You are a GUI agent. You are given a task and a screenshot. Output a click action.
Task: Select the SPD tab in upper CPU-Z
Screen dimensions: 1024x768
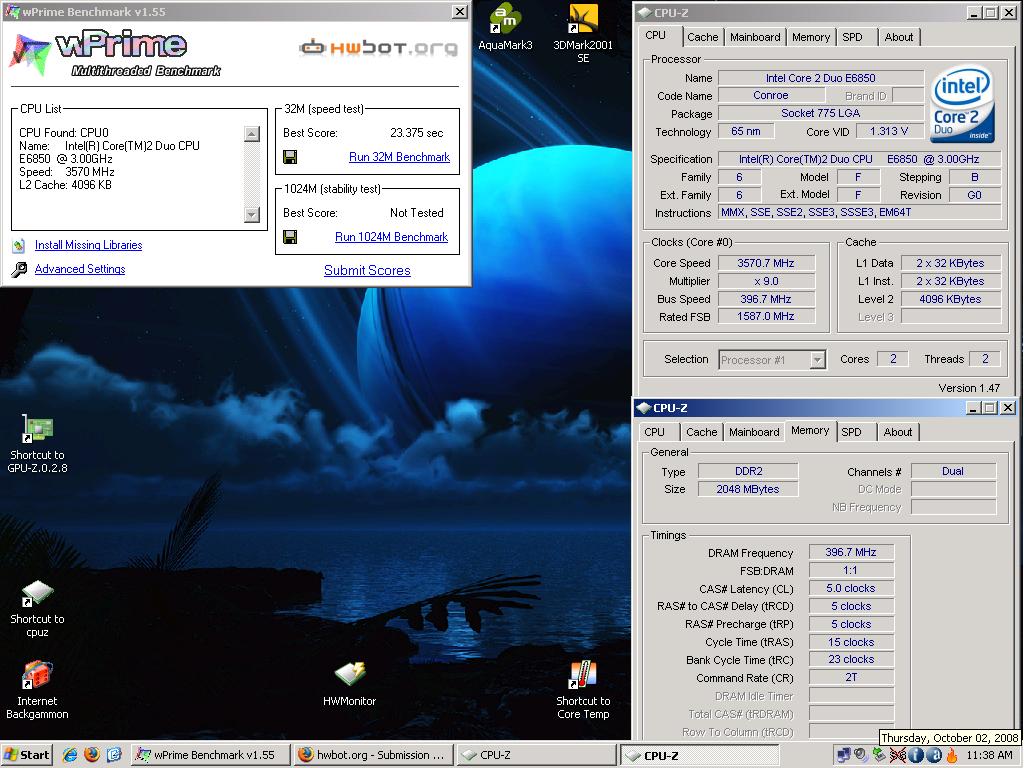pyautogui.click(x=852, y=37)
